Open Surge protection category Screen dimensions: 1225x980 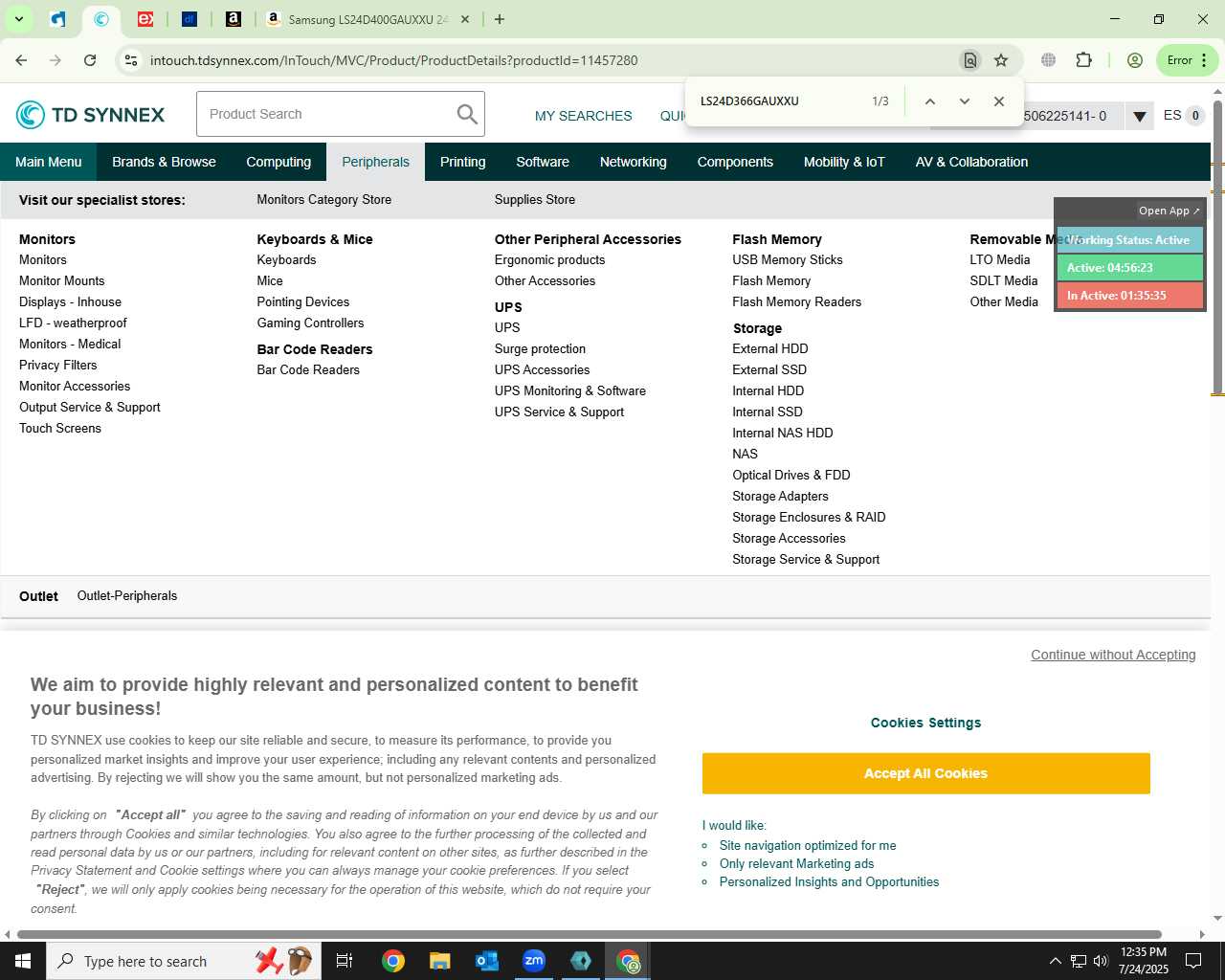(540, 349)
